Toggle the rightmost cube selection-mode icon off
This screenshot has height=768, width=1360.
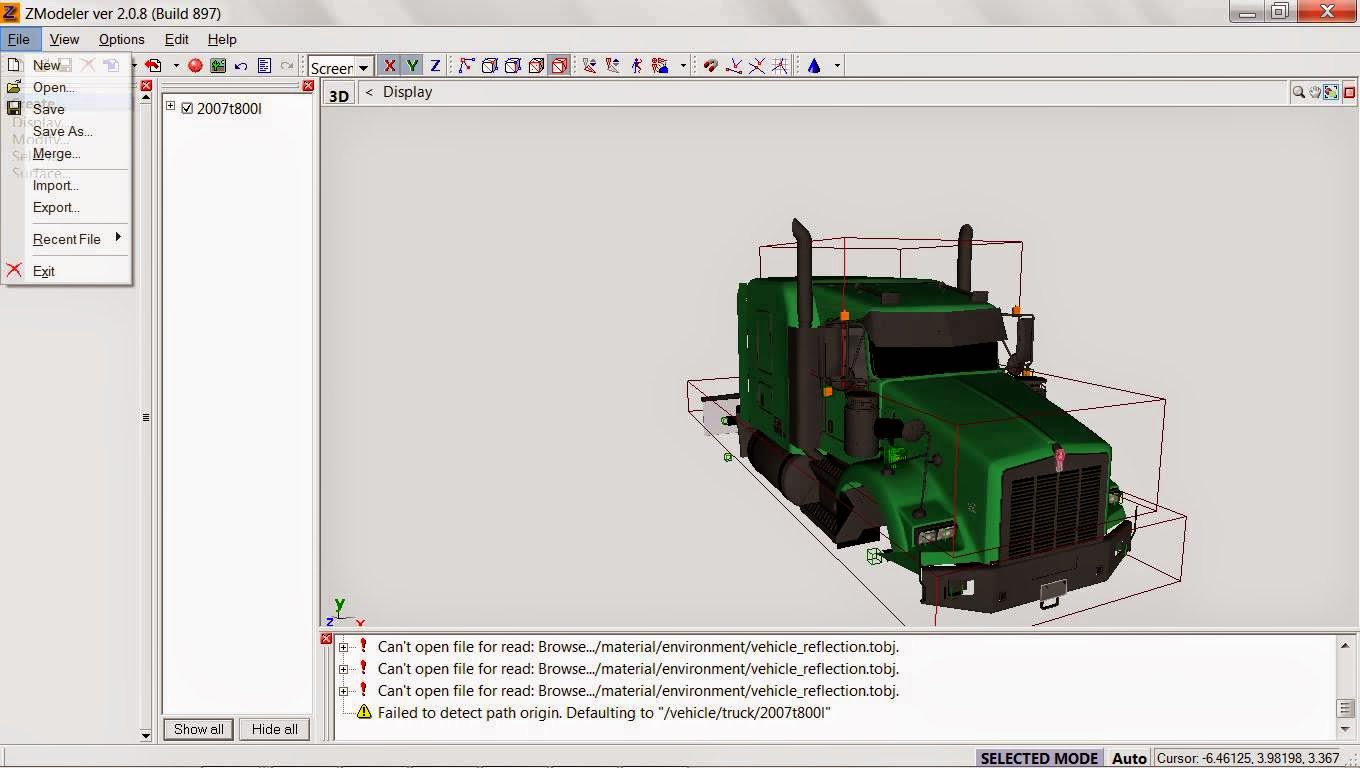click(559, 65)
